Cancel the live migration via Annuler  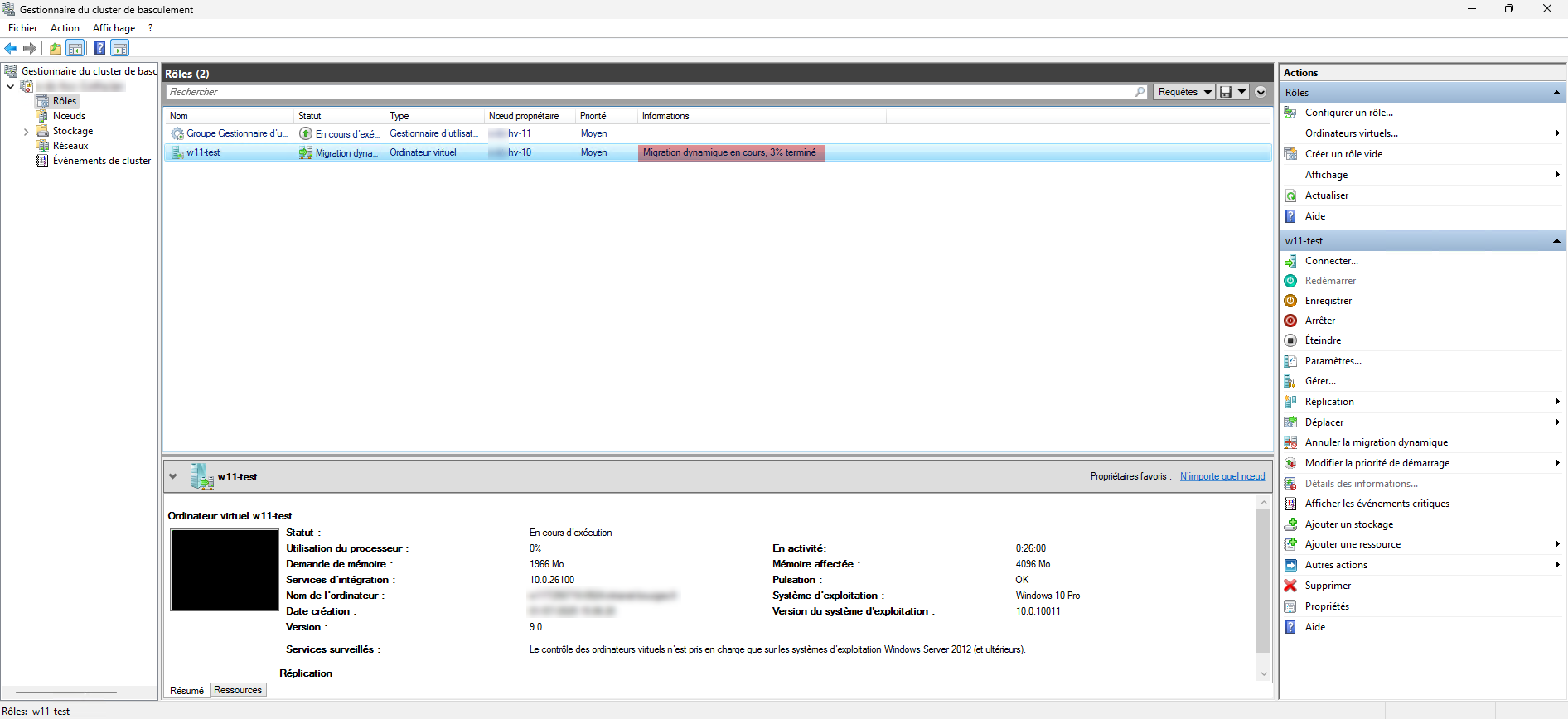click(x=1376, y=442)
